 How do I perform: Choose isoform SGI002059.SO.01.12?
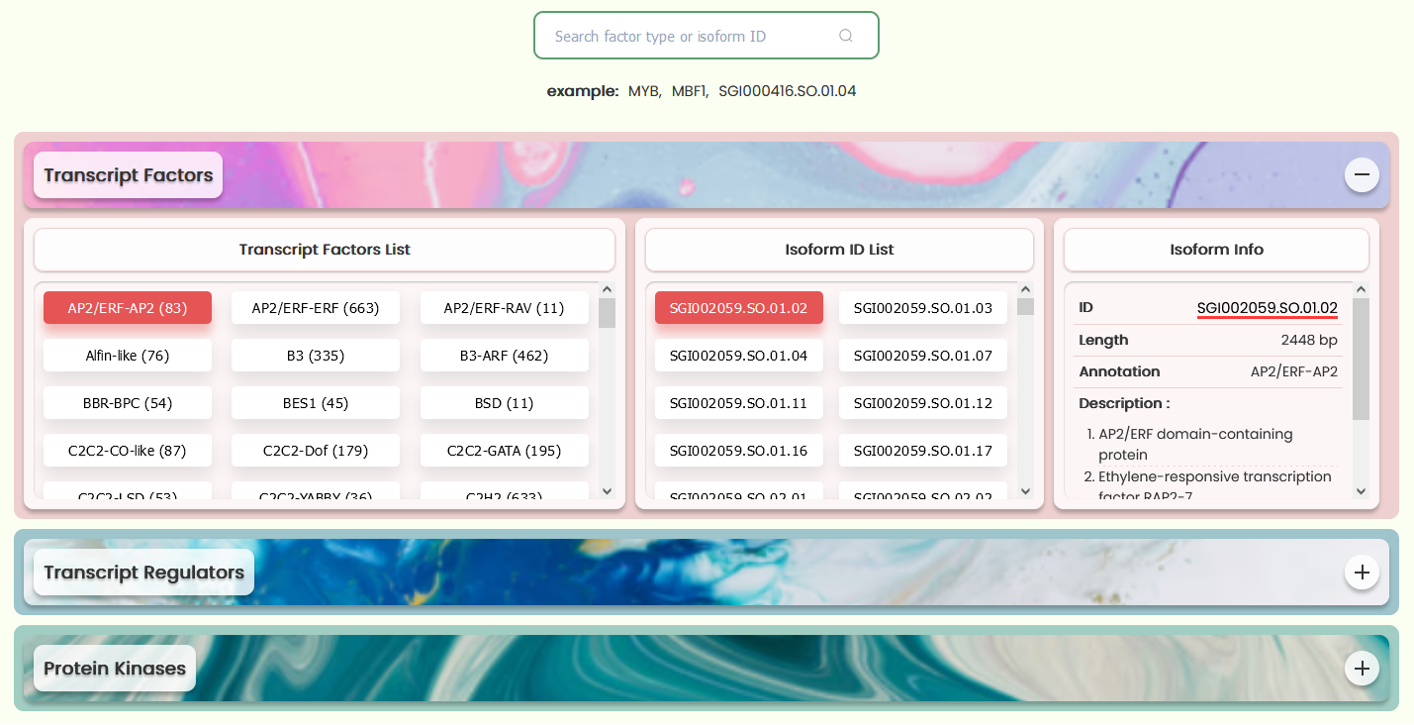923,403
